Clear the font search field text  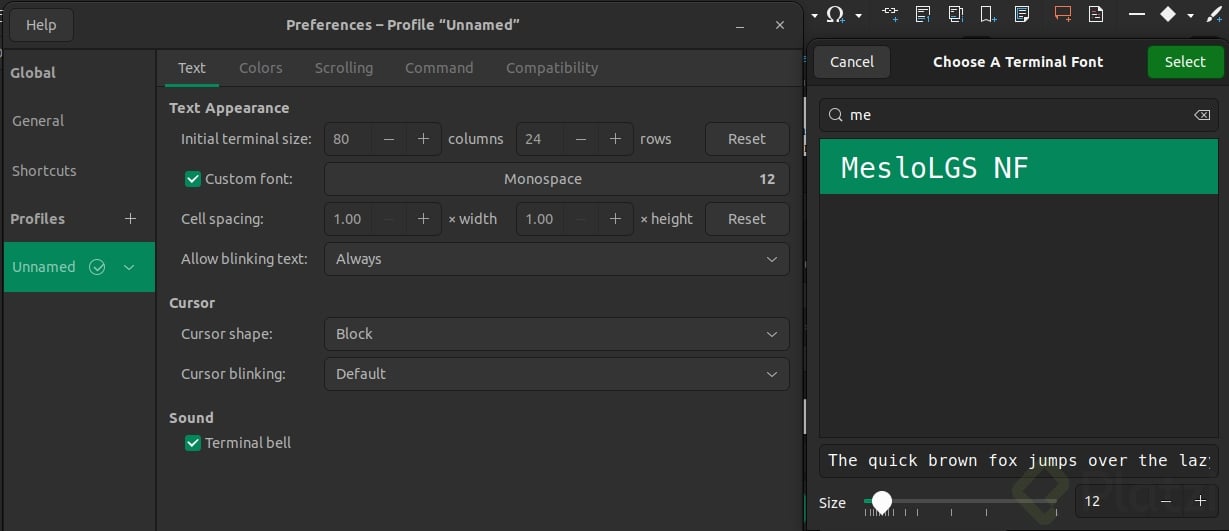1202,115
